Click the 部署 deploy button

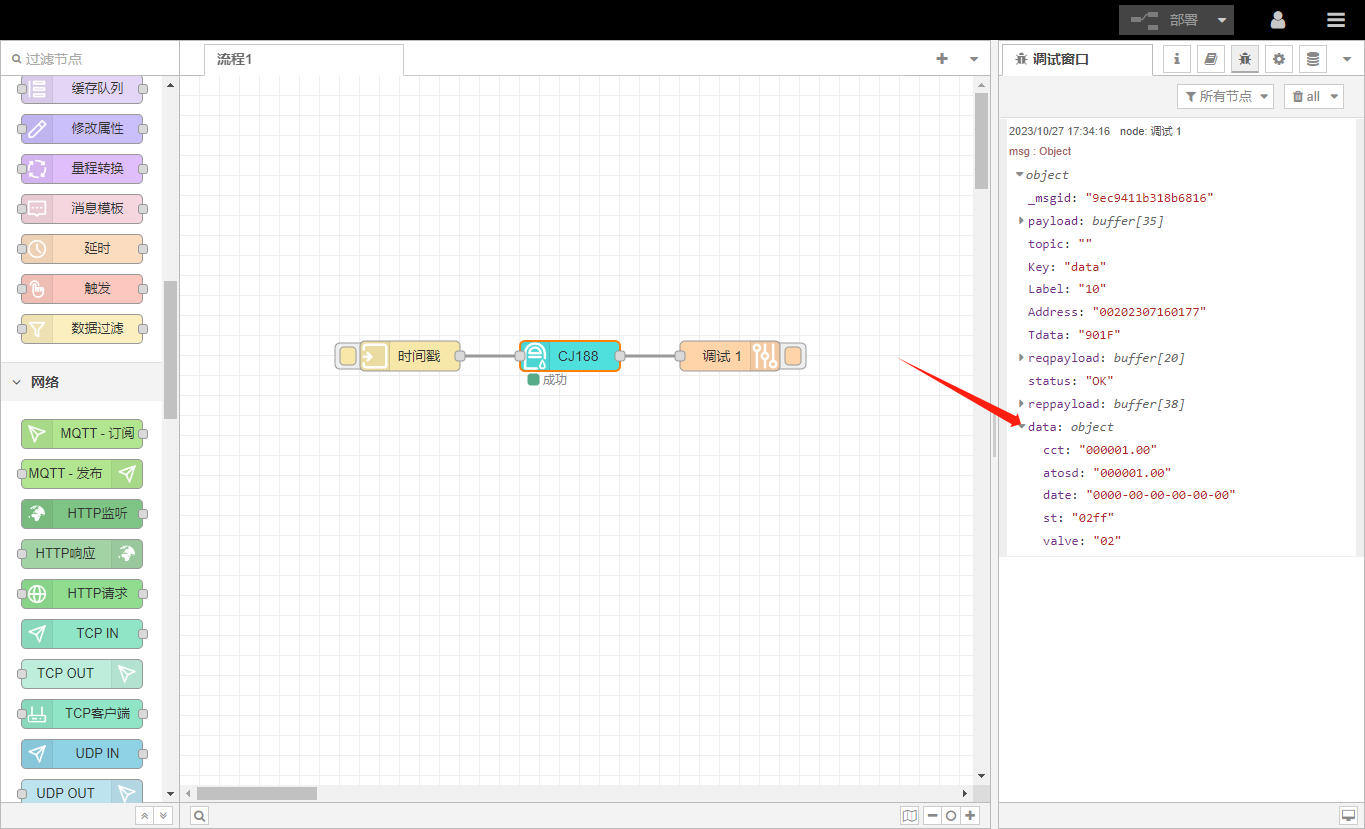1164,20
